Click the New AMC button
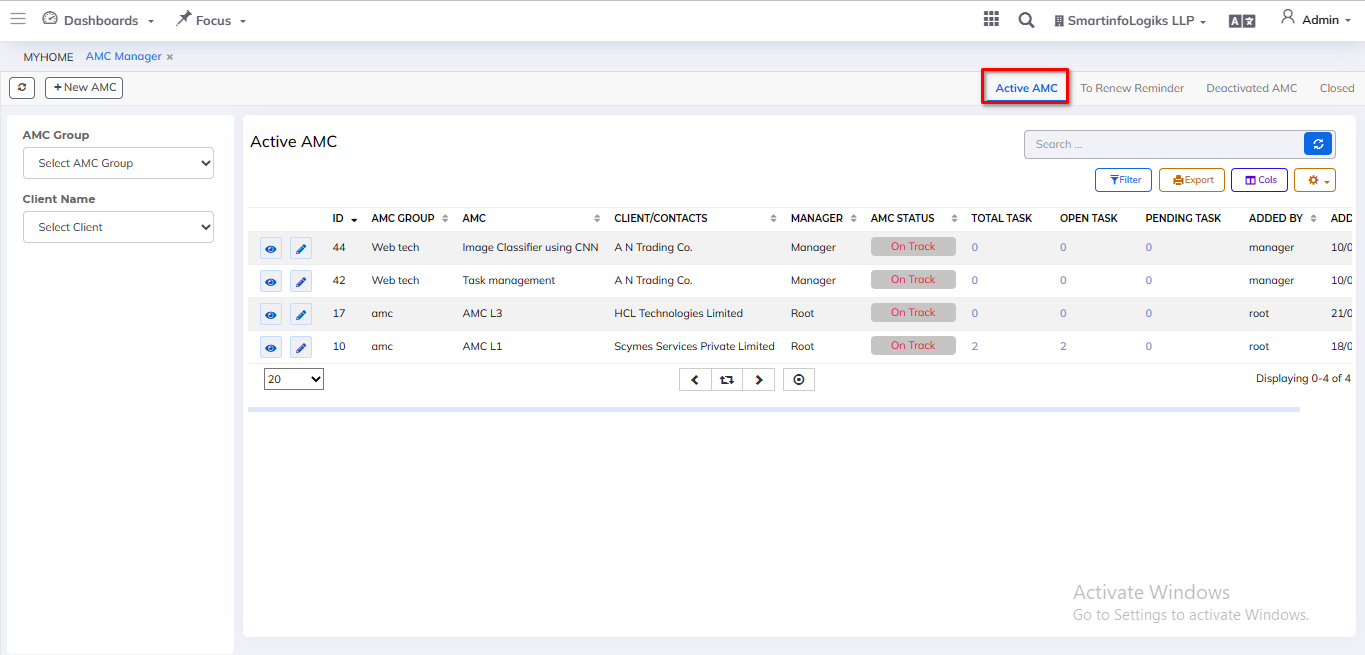 coord(84,88)
